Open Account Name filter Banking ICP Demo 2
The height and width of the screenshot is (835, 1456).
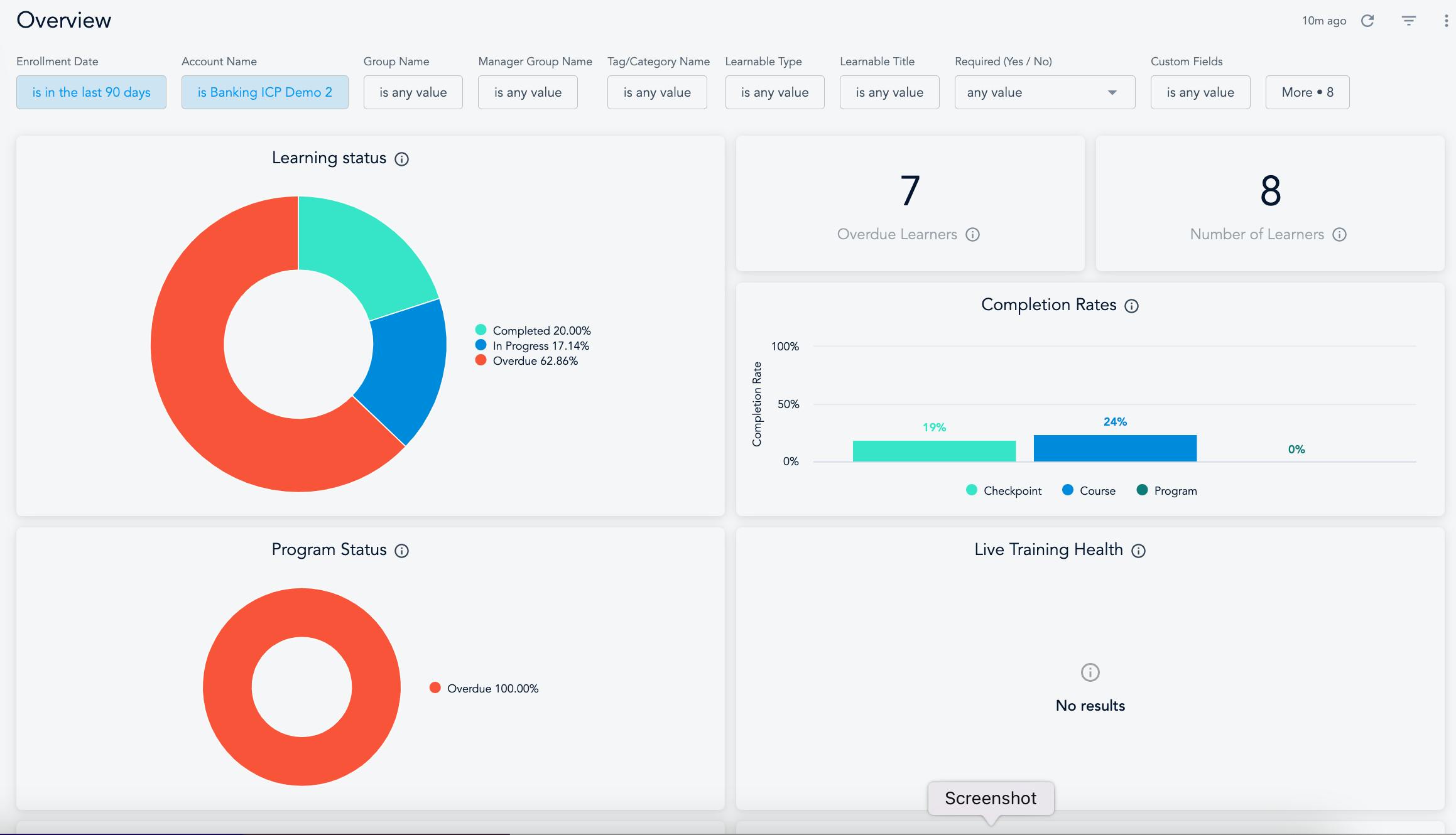click(x=264, y=92)
